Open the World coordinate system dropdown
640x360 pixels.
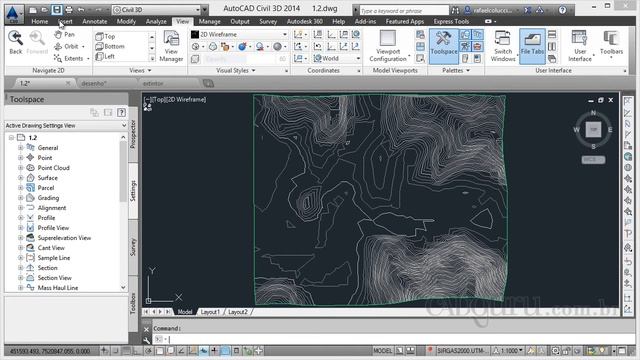[x=337, y=58]
